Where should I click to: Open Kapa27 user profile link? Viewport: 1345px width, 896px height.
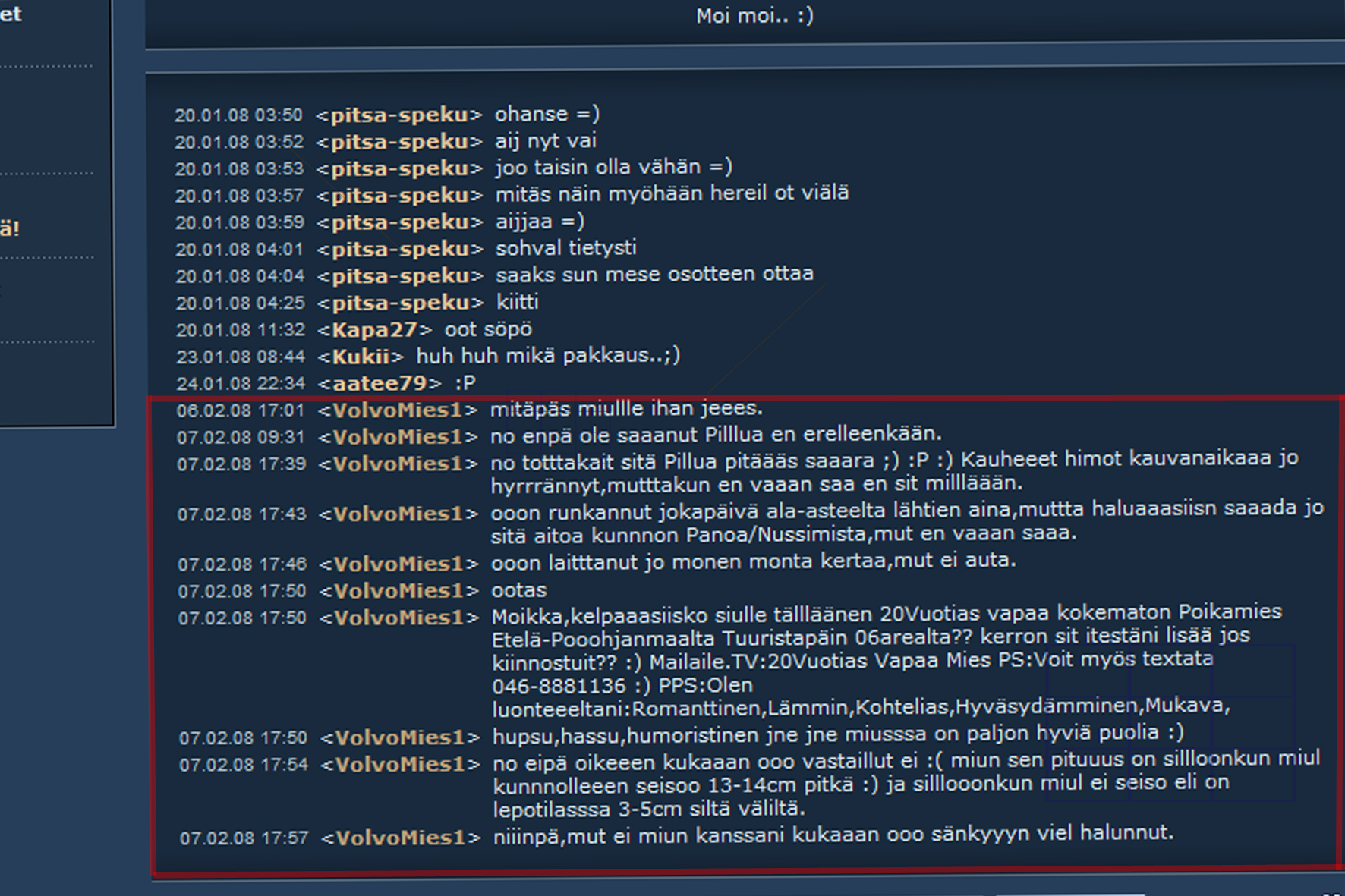pyautogui.click(x=374, y=330)
